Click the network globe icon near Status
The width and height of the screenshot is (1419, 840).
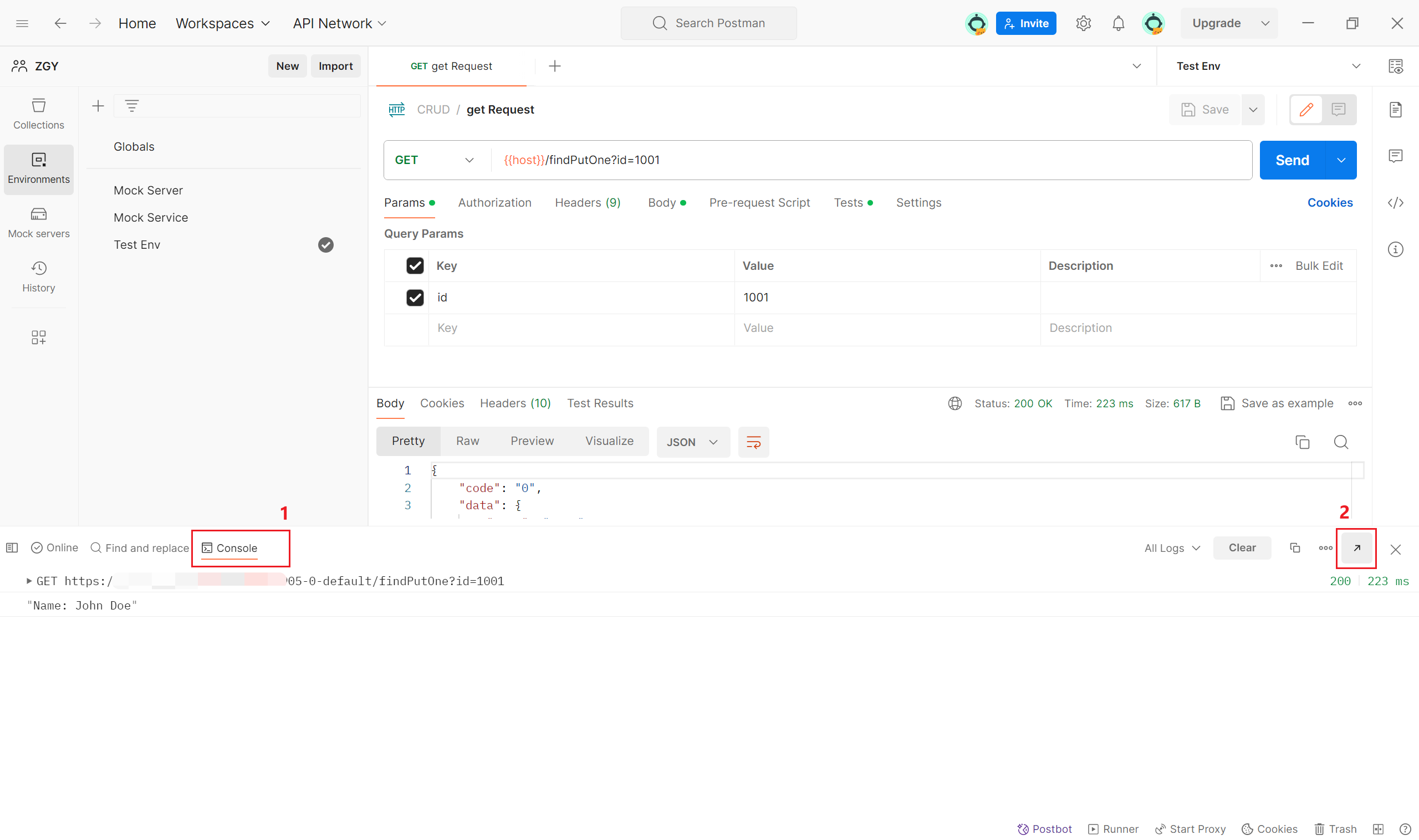pyautogui.click(x=954, y=403)
